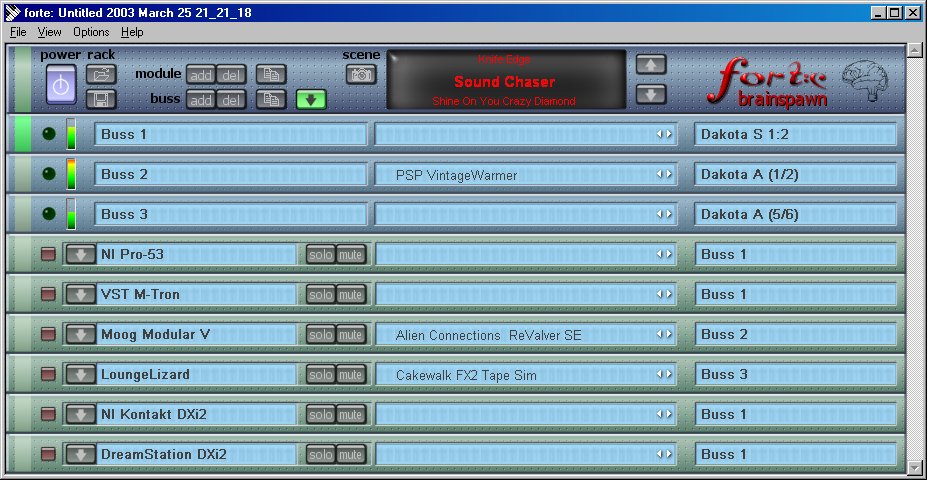Toggle LoungeLizard module enable indicator
Image resolution: width=927 pixels, height=480 pixels.
point(48,374)
